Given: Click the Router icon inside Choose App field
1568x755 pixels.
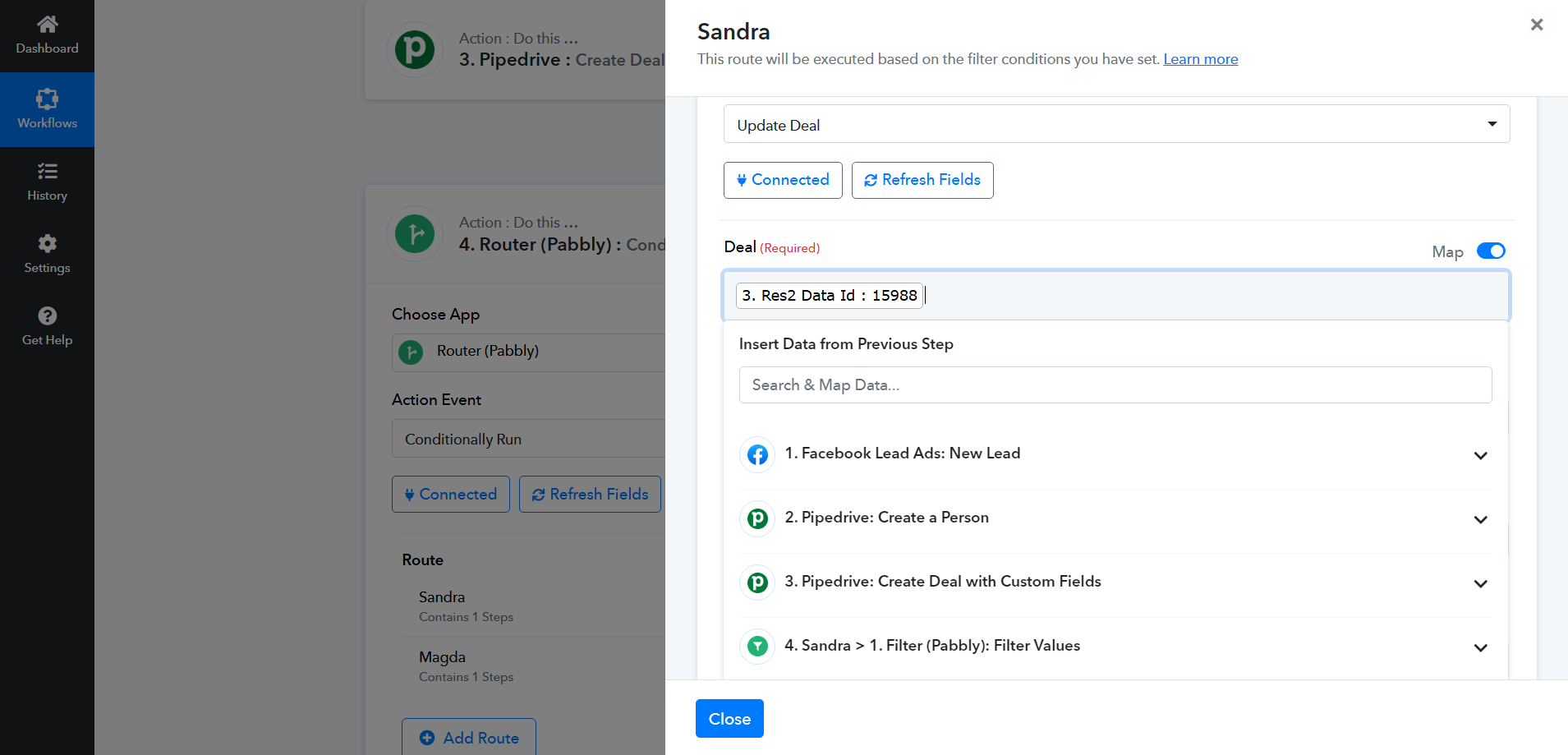Looking at the screenshot, I should (x=411, y=352).
